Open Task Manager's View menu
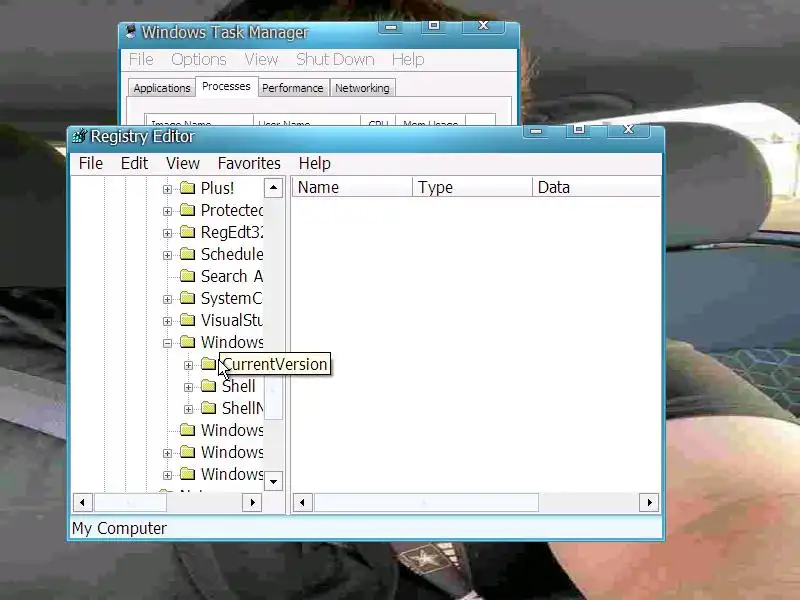Viewport: 800px width, 600px height. coord(261,60)
